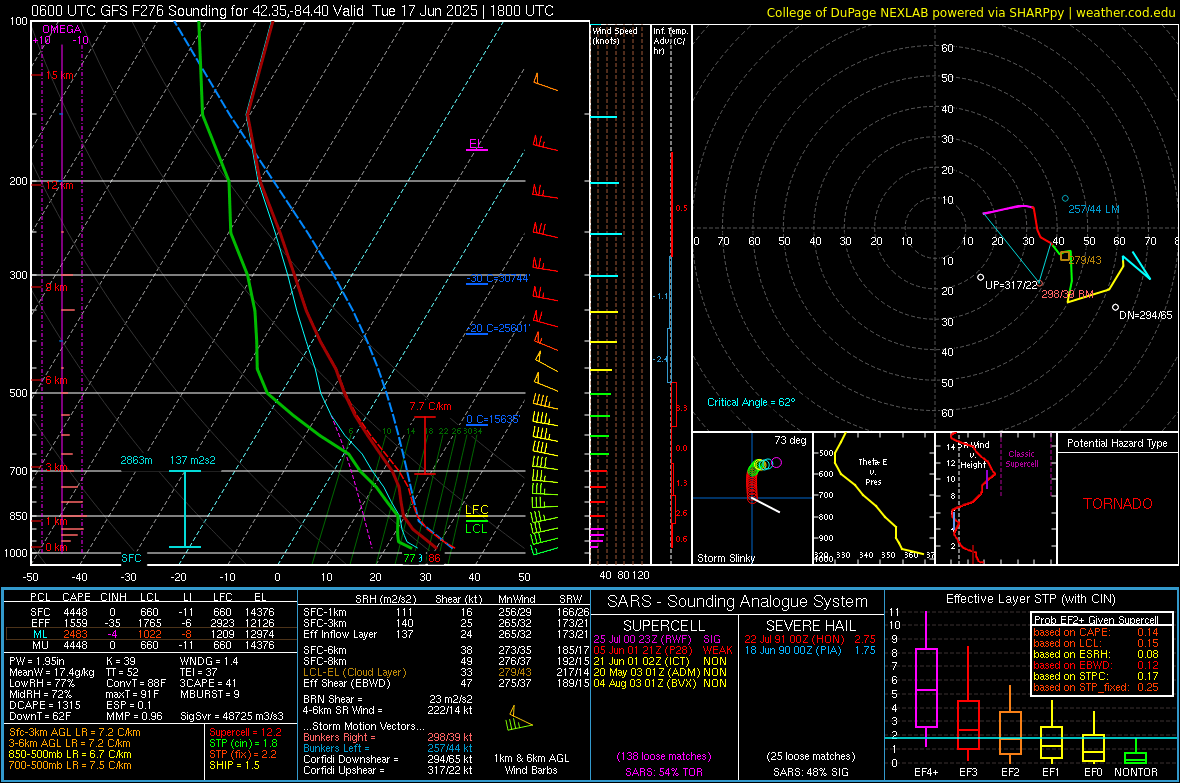Click the Sfc-3km AGL LR = 7.2 C/km line
This screenshot has width=1180, height=783.
coord(75,732)
